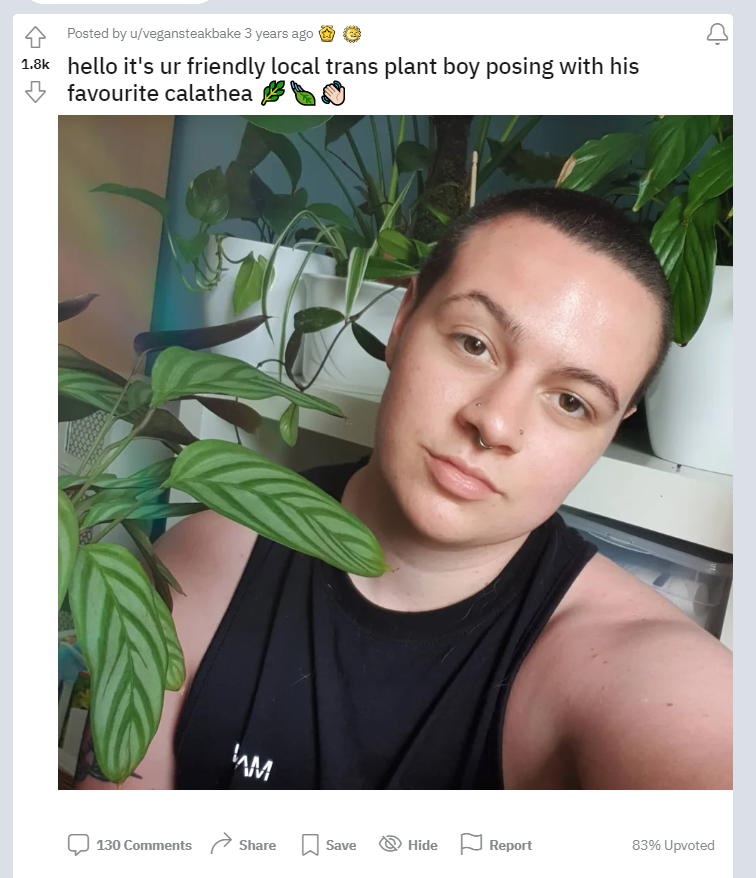Open the u/vegansteakbake profile link
This screenshot has width=756, height=878.
[185, 34]
